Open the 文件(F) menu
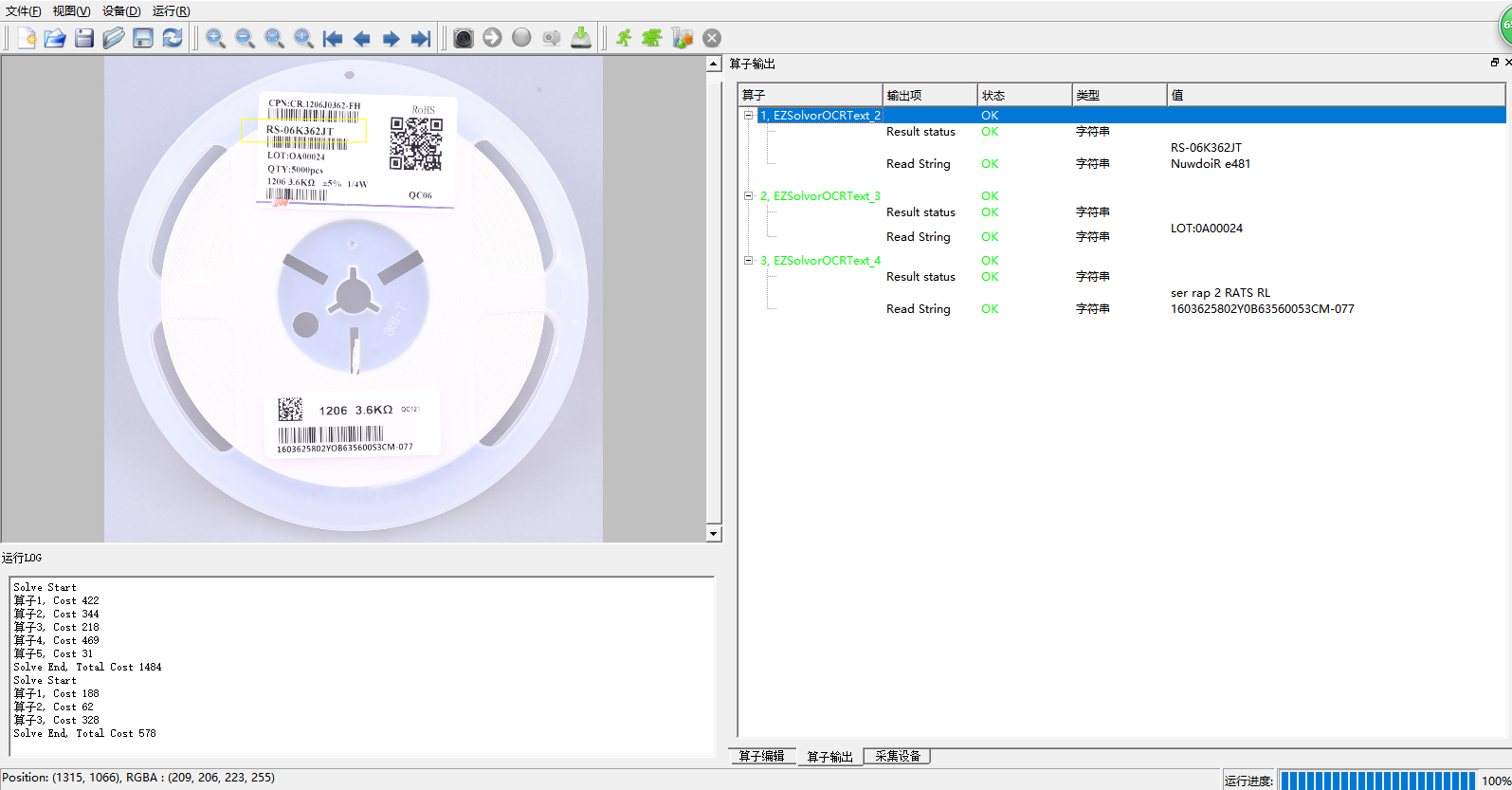The width and height of the screenshot is (1512, 790). 24,11
